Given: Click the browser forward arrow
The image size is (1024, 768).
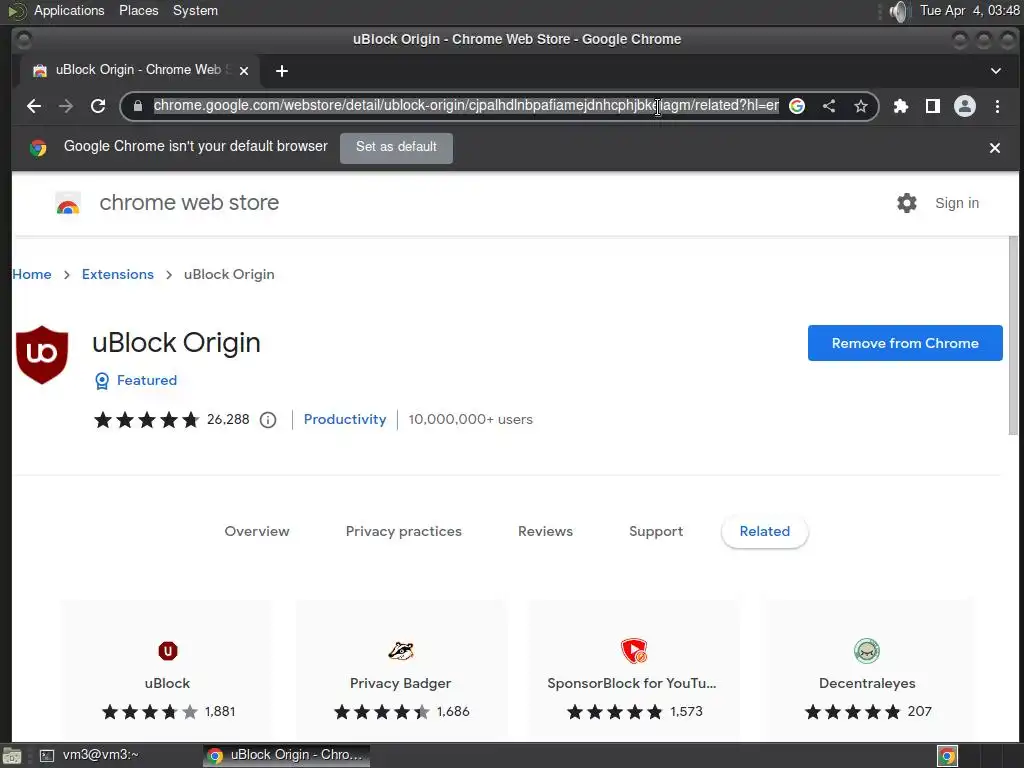Looking at the screenshot, I should [x=65, y=106].
